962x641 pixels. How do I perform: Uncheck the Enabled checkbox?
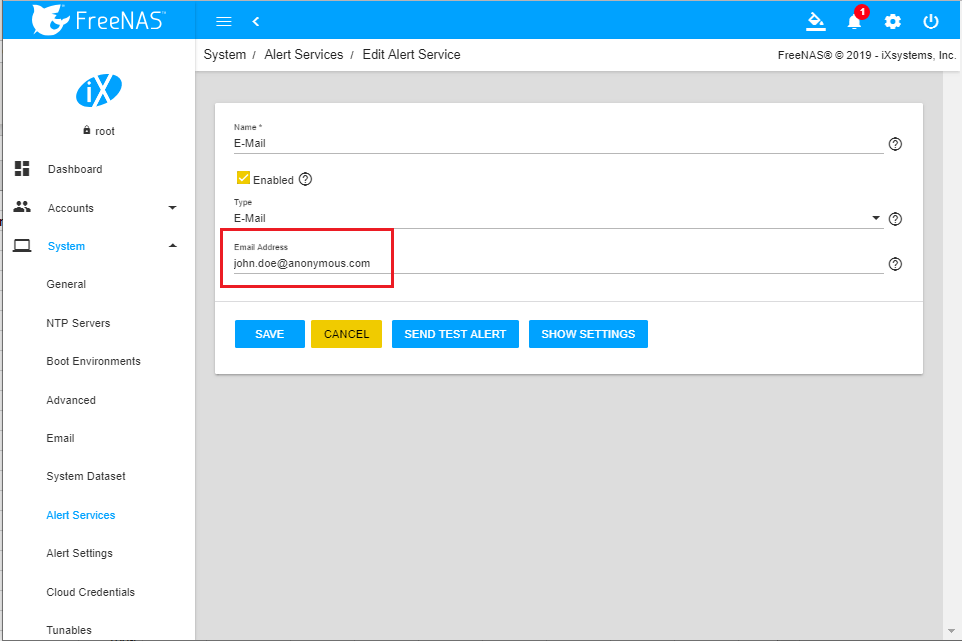point(243,179)
